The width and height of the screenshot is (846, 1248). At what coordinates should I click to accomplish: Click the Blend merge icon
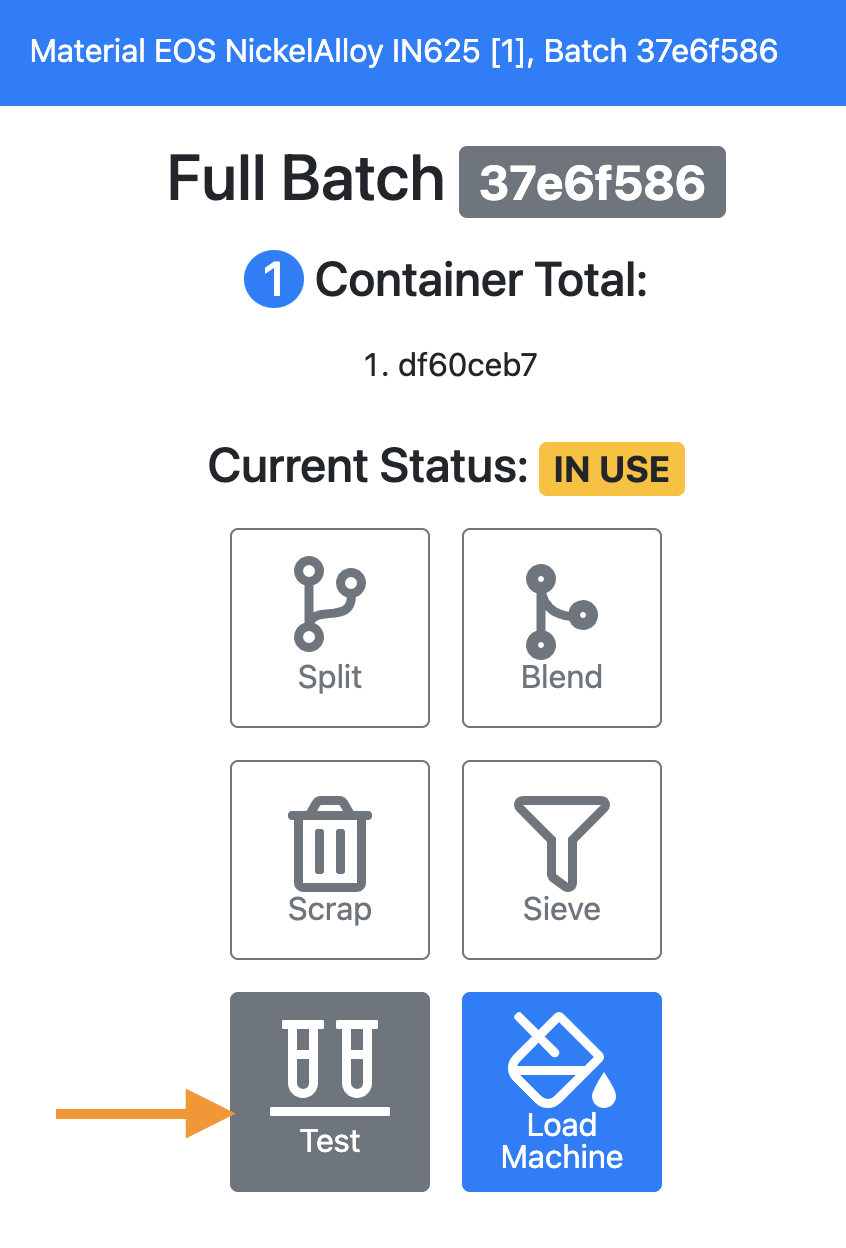pyautogui.click(x=561, y=610)
